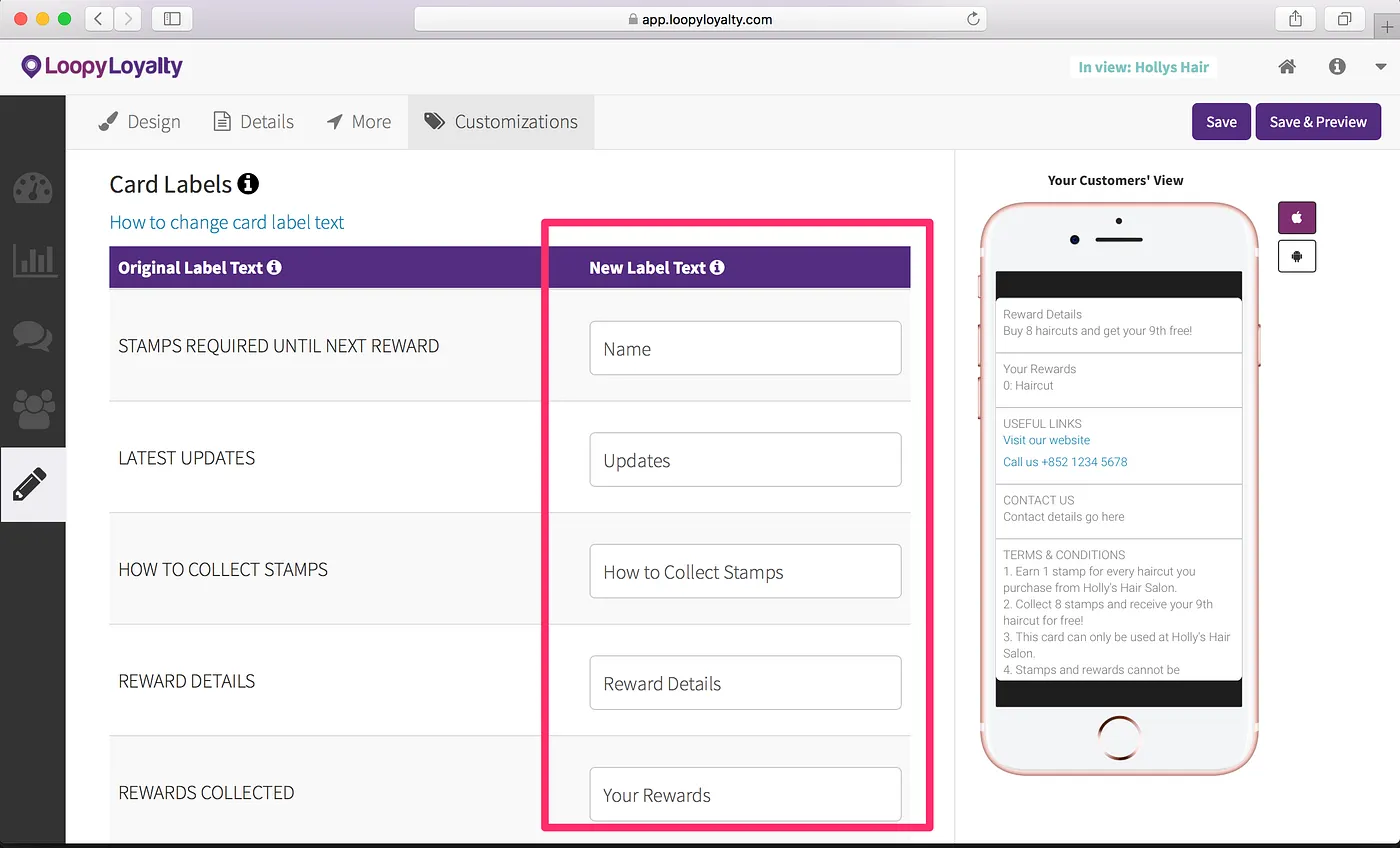Switch to the Details tab
This screenshot has height=848, width=1400.
click(x=254, y=122)
